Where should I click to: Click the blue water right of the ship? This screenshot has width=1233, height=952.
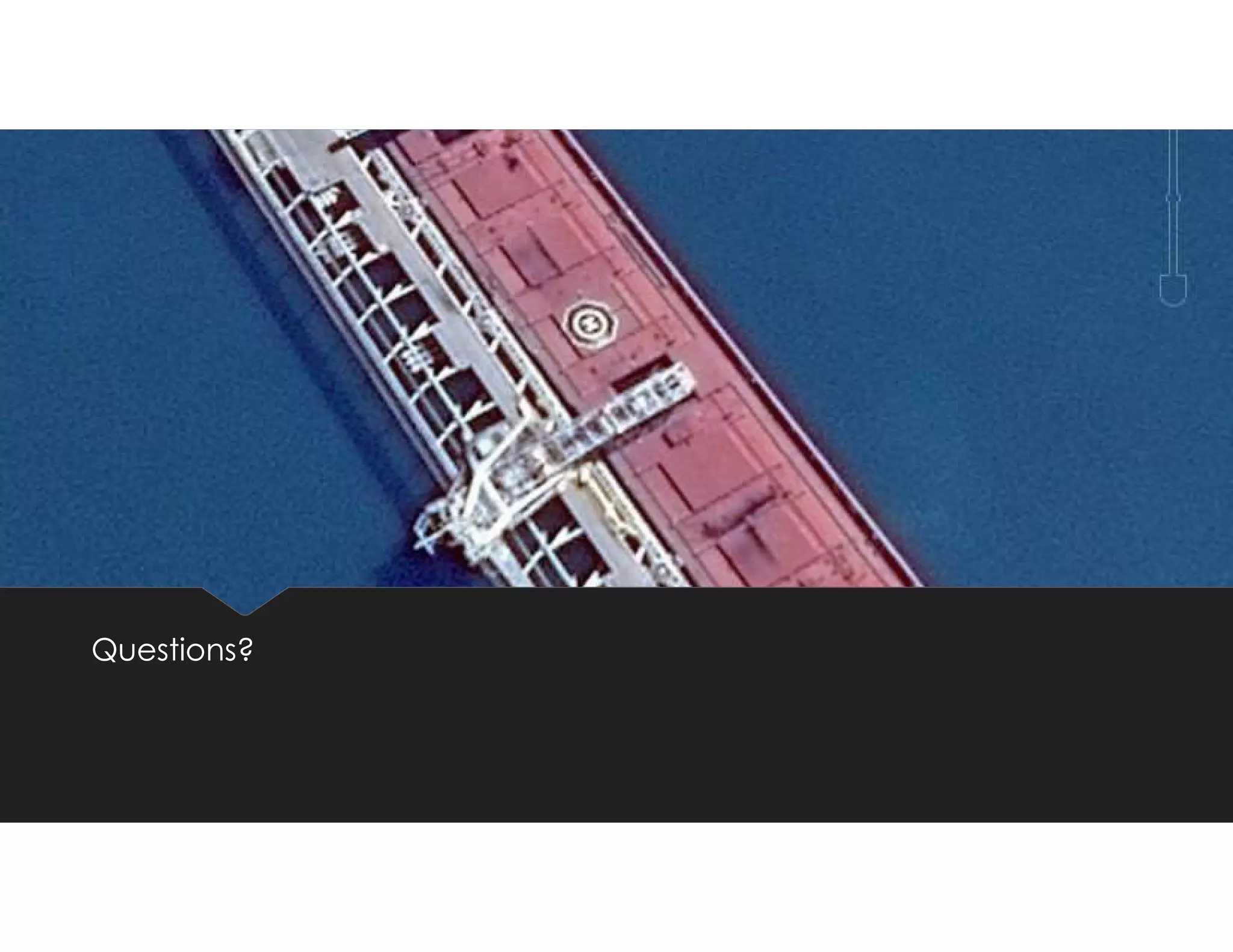pos(1023,361)
